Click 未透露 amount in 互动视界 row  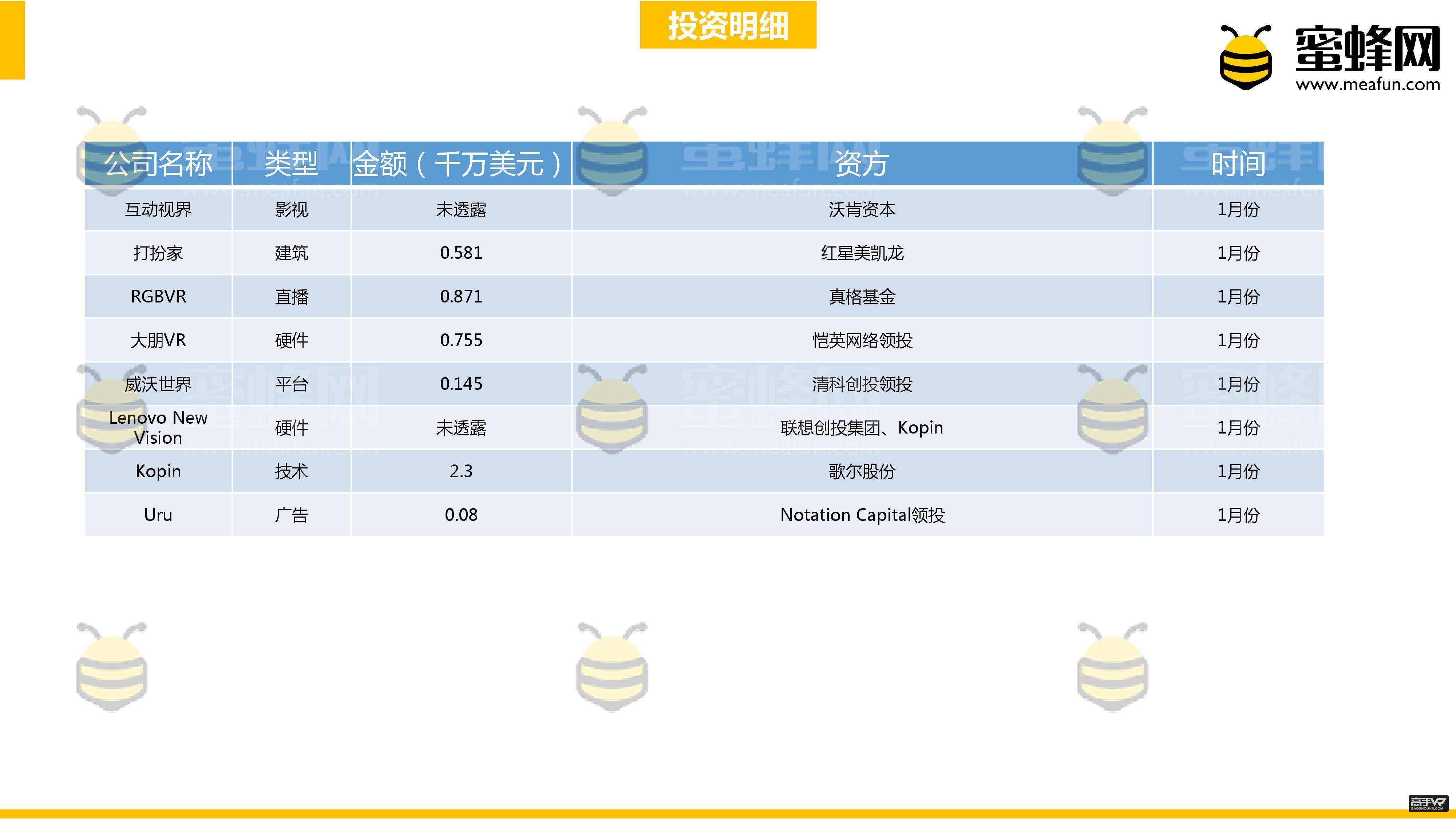click(461, 210)
